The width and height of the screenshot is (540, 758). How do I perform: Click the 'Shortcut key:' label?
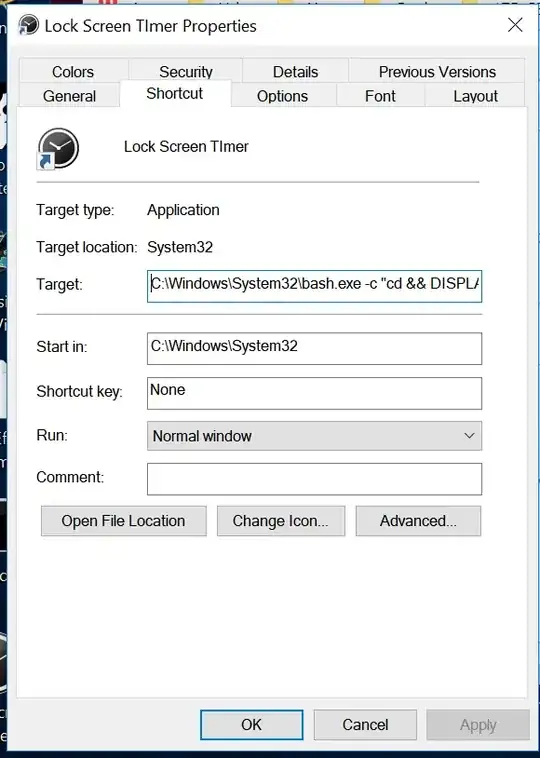(80, 391)
